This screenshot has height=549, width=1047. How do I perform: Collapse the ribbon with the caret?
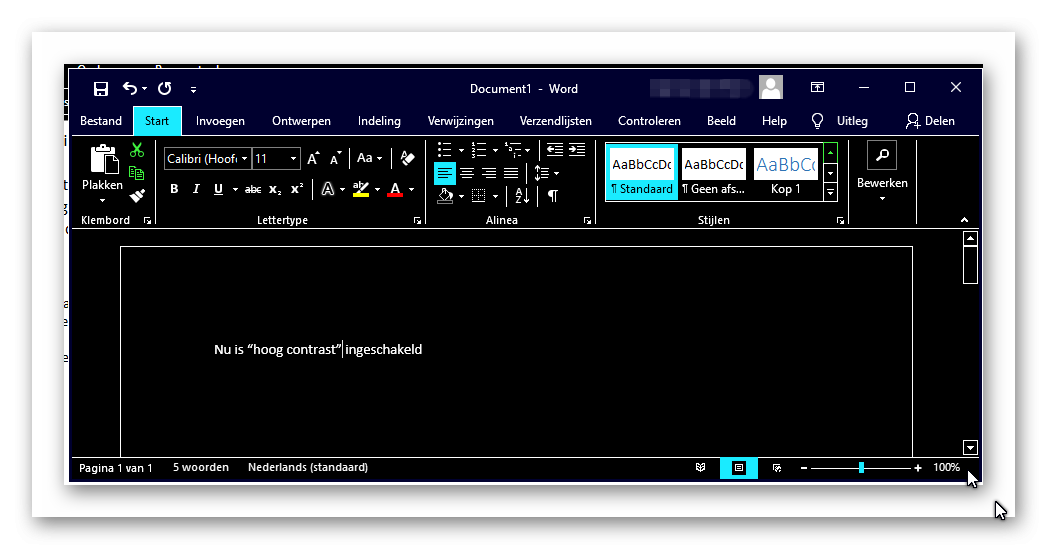[x=964, y=220]
